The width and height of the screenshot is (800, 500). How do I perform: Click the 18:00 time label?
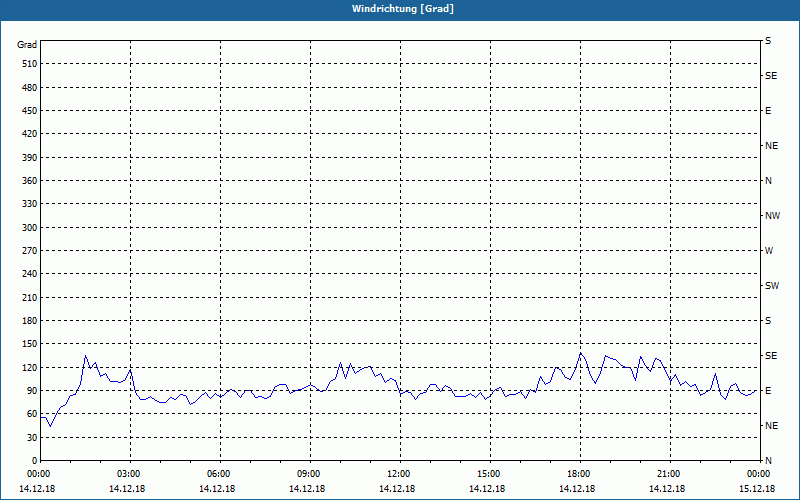click(x=579, y=474)
